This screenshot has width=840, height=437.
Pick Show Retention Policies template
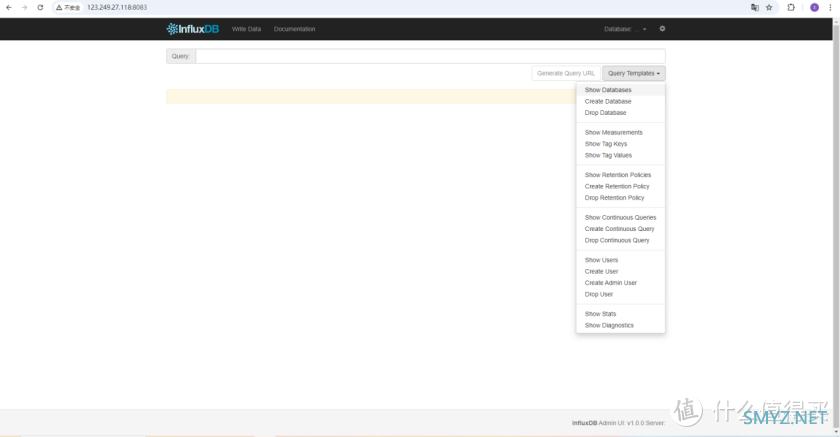(x=617, y=175)
